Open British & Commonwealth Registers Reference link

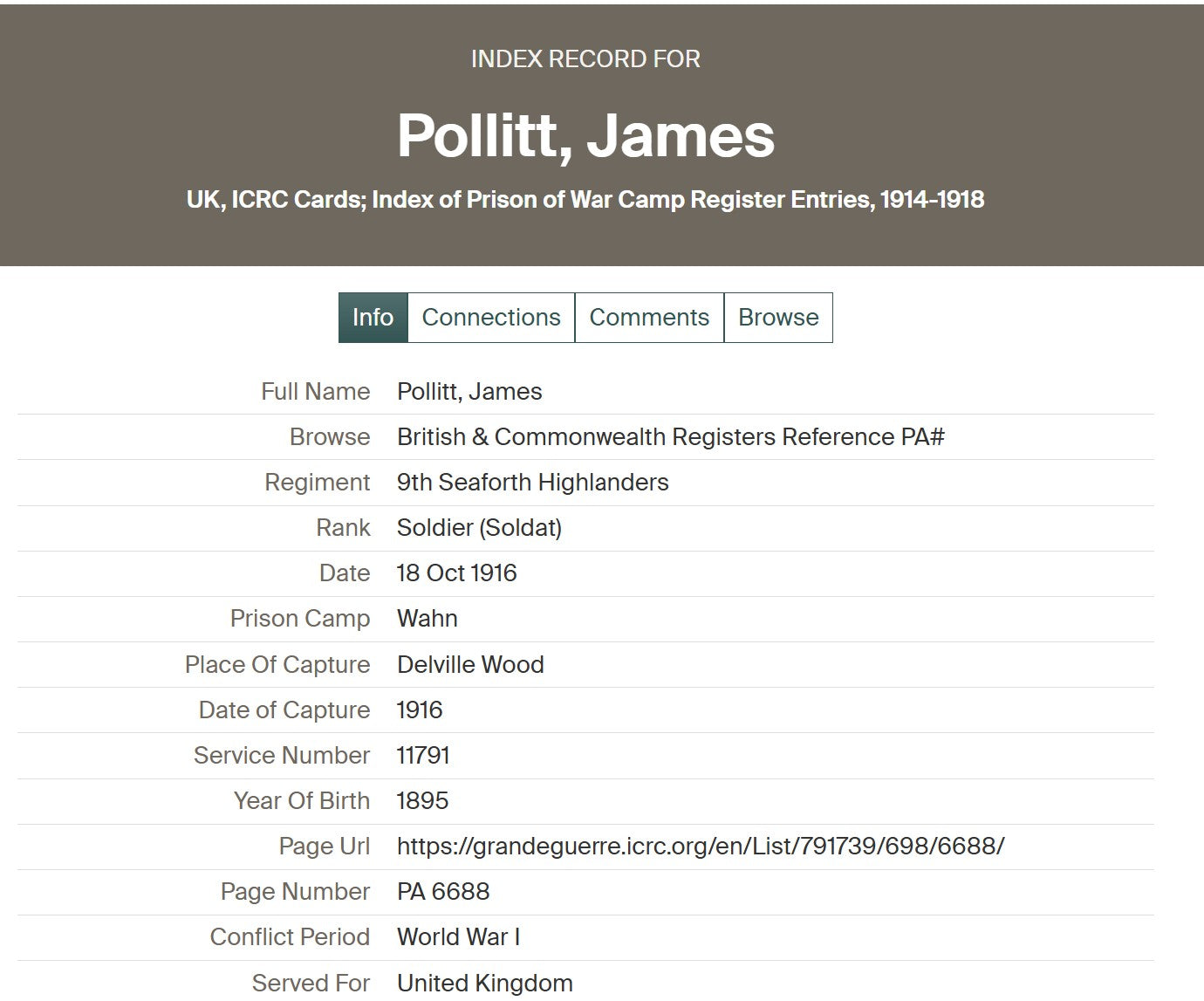click(670, 437)
